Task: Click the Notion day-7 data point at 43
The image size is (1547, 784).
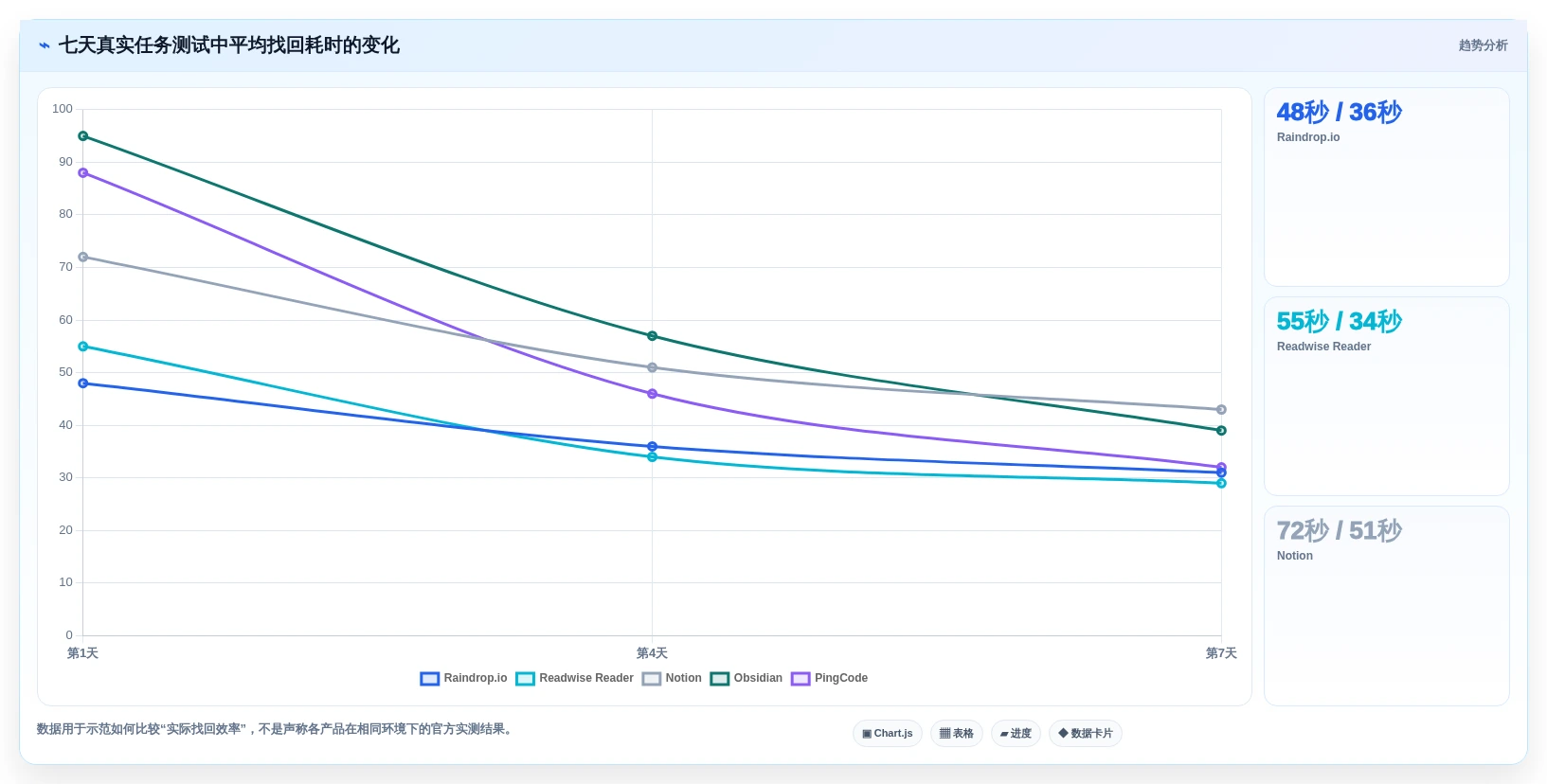Action: [x=1221, y=410]
